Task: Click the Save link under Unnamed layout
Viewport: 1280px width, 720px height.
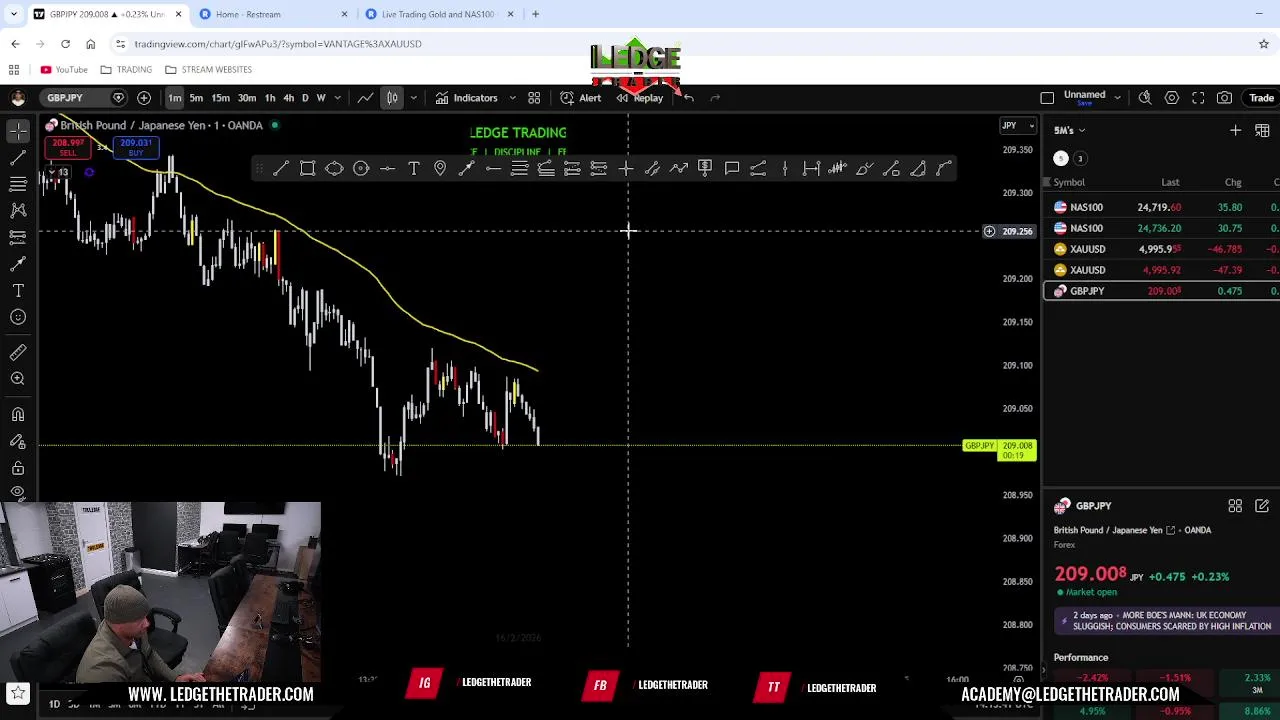Action: coord(1084,103)
